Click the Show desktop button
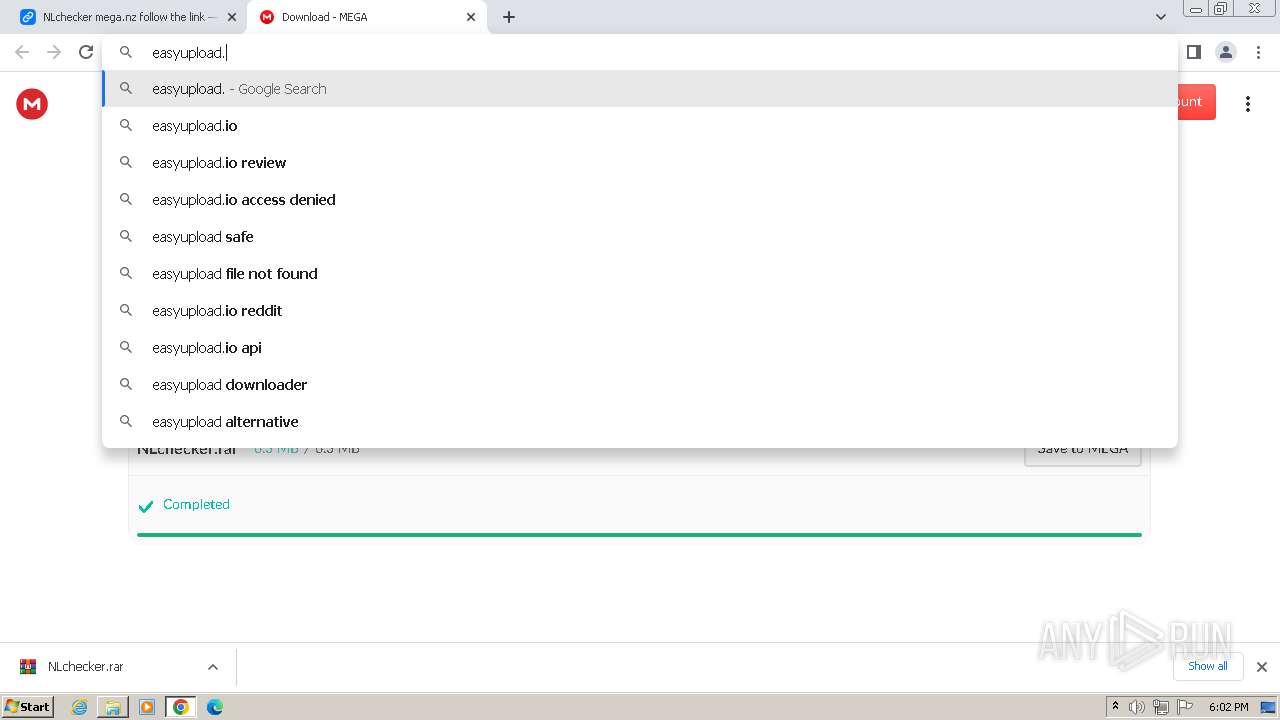This screenshot has width=1280, height=720. [x=1269, y=707]
